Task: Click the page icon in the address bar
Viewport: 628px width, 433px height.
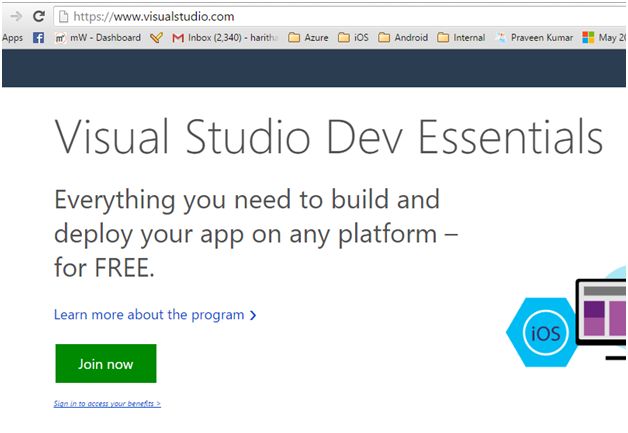Action: (63, 16)
